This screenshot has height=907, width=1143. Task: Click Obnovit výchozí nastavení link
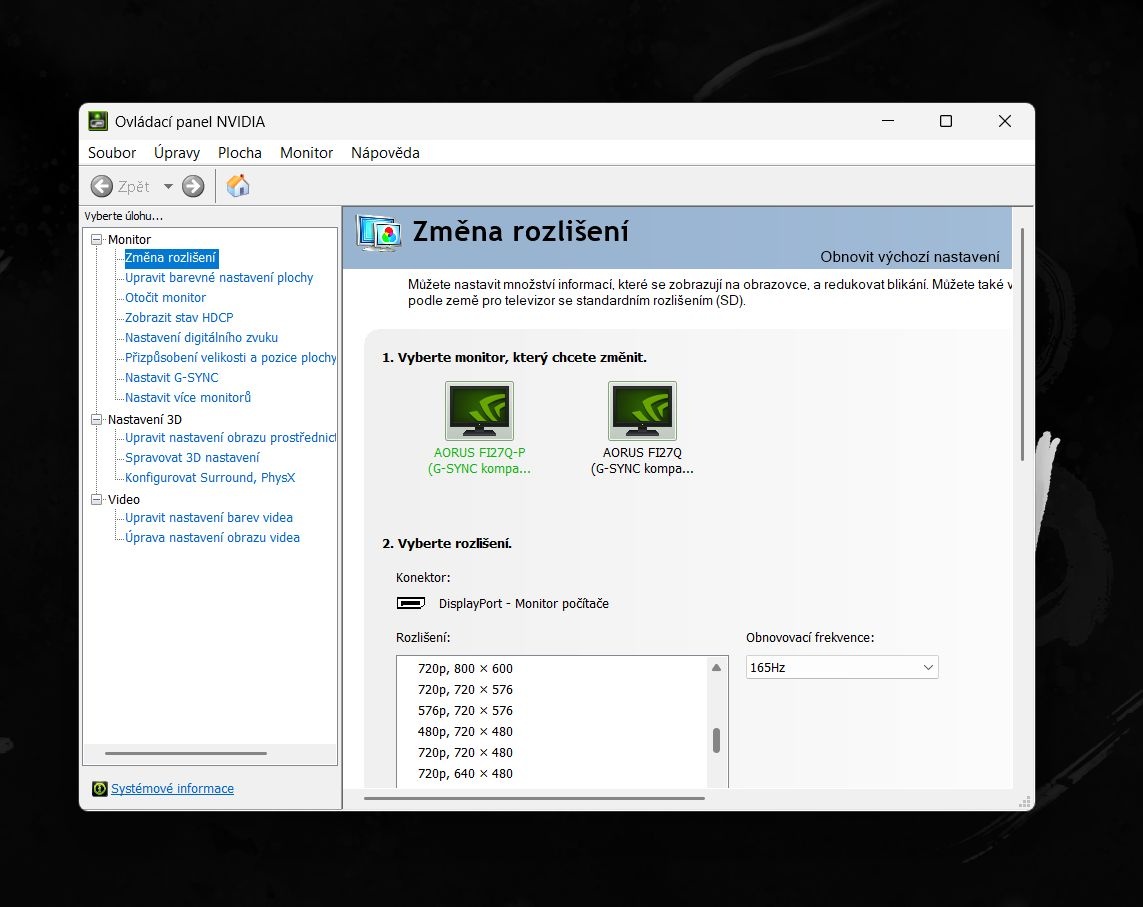[x=909, y=257]
